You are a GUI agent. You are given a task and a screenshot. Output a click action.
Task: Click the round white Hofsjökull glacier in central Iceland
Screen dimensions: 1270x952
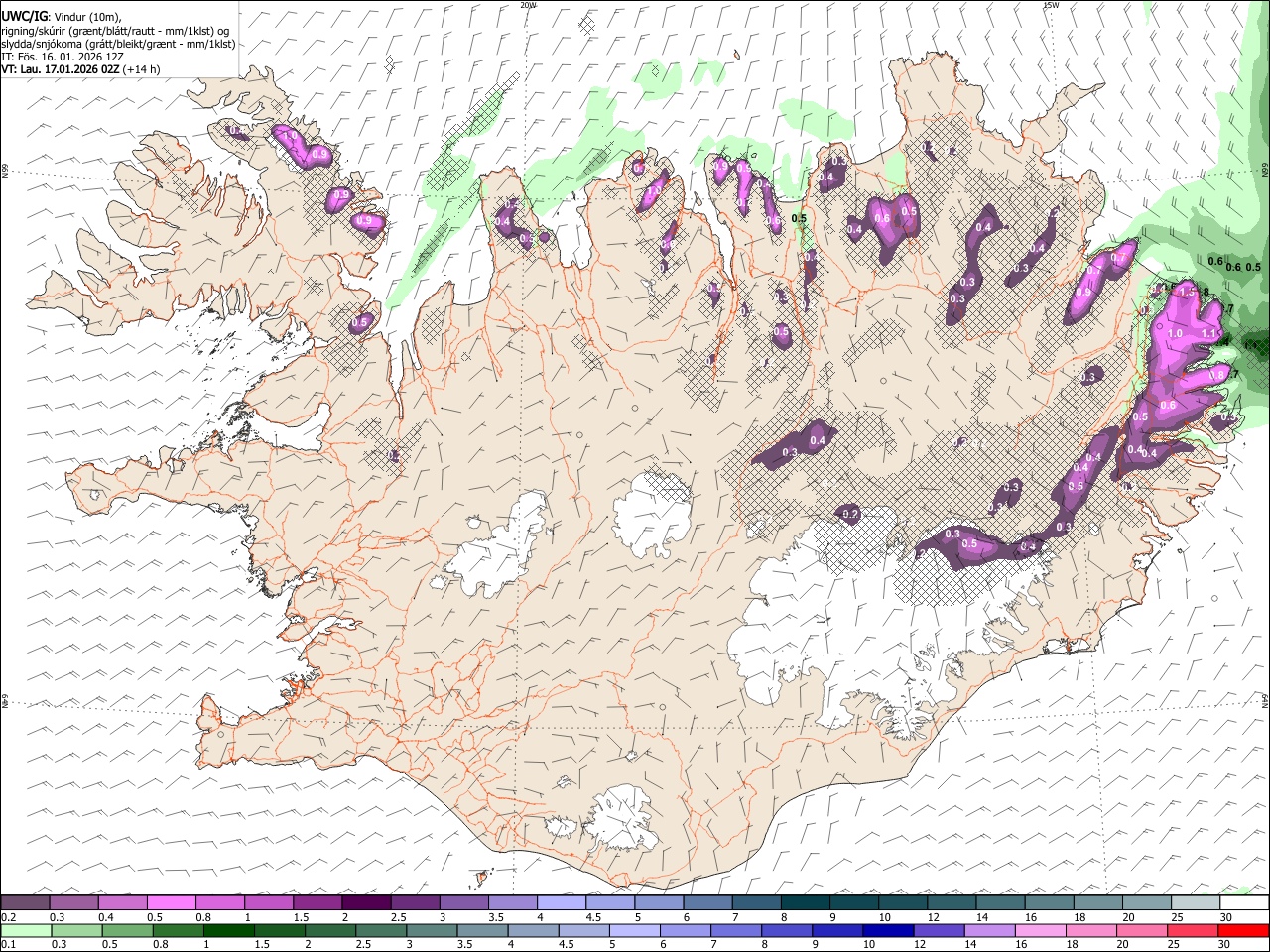pyautogui.click(x=653, y=514)
